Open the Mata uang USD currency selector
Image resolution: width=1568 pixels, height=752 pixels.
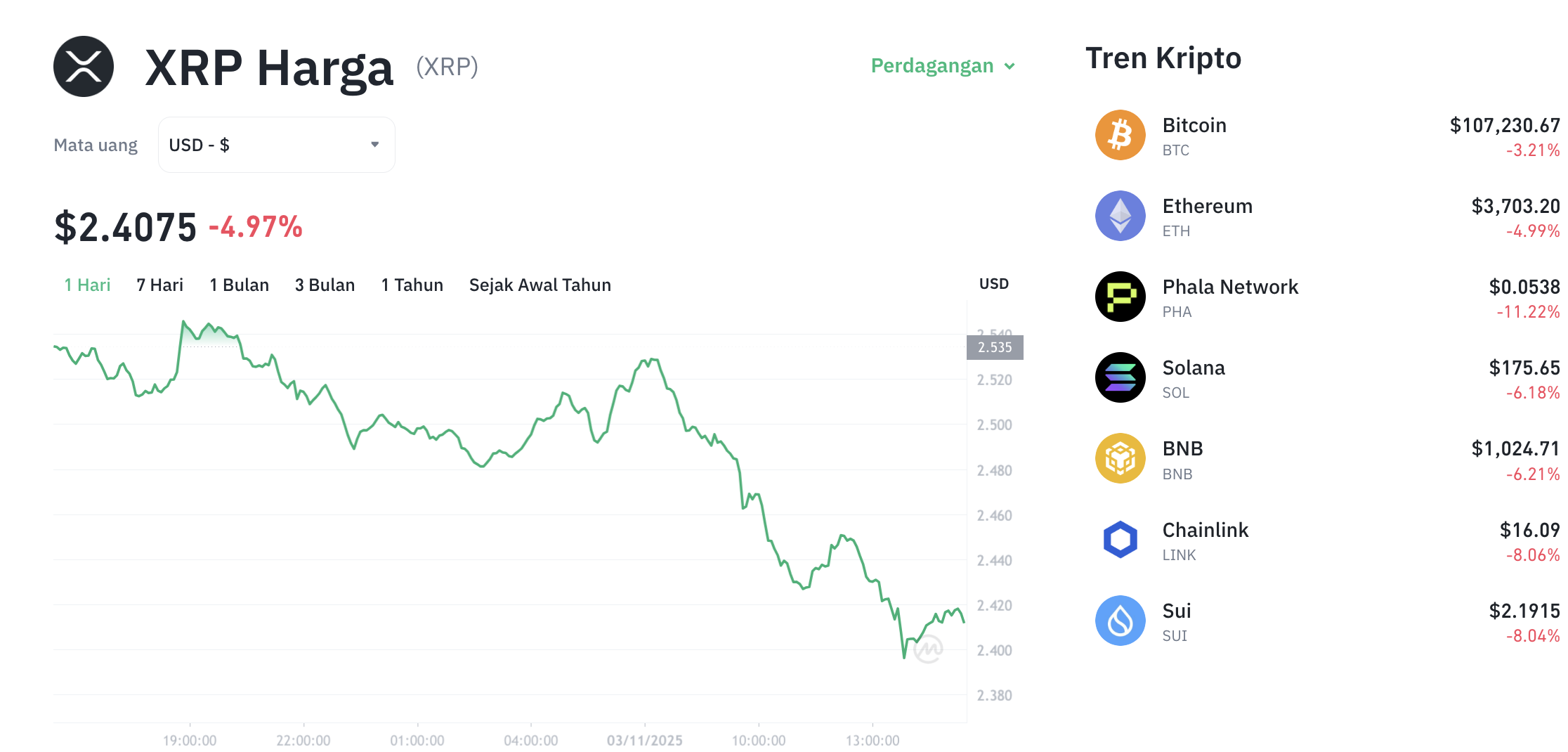click(276, 144)
